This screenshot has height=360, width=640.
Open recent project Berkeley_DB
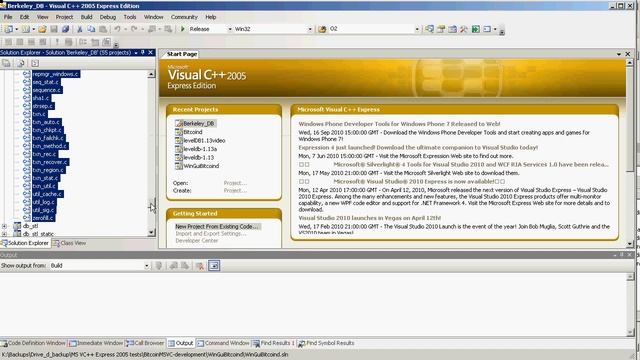198,123
